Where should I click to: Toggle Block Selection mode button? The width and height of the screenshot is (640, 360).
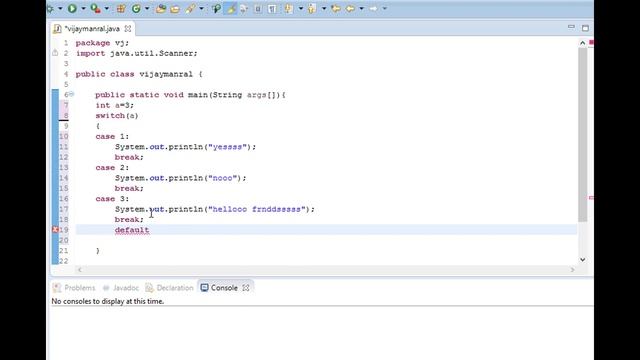(x=258, y=8)
